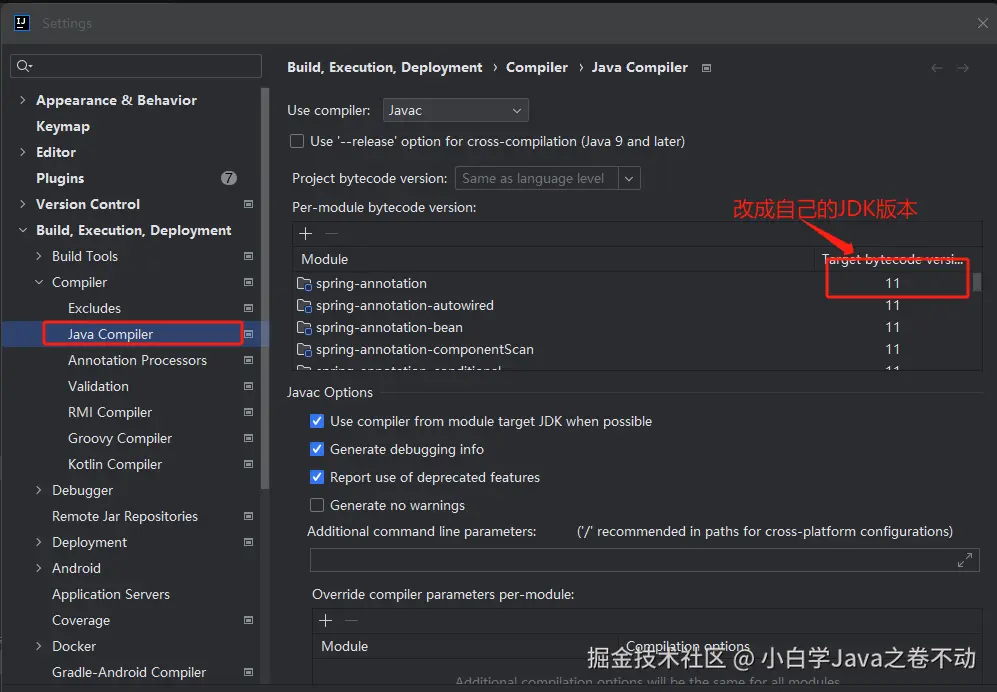Click the settings tree vertical scrollbar

click(265, 289)
